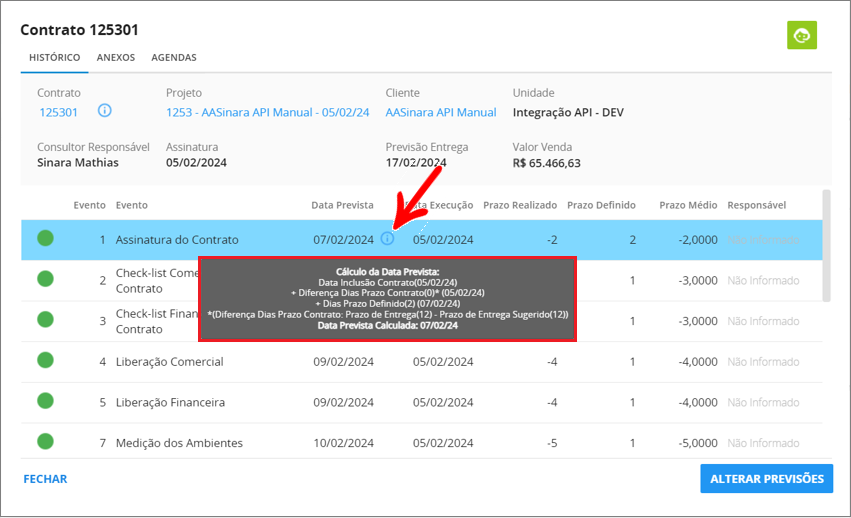Select the Medição dos Ambientes event name

pyautogui.click(x=179, y=444)
